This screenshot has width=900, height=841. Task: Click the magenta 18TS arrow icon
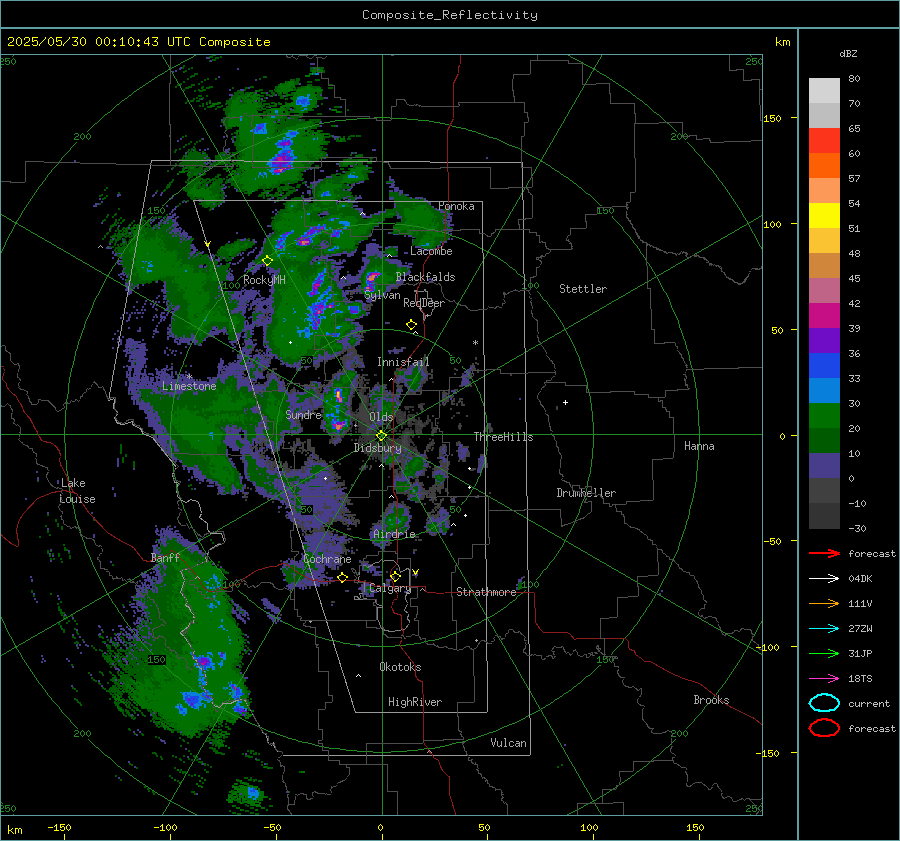click(824, 679)
